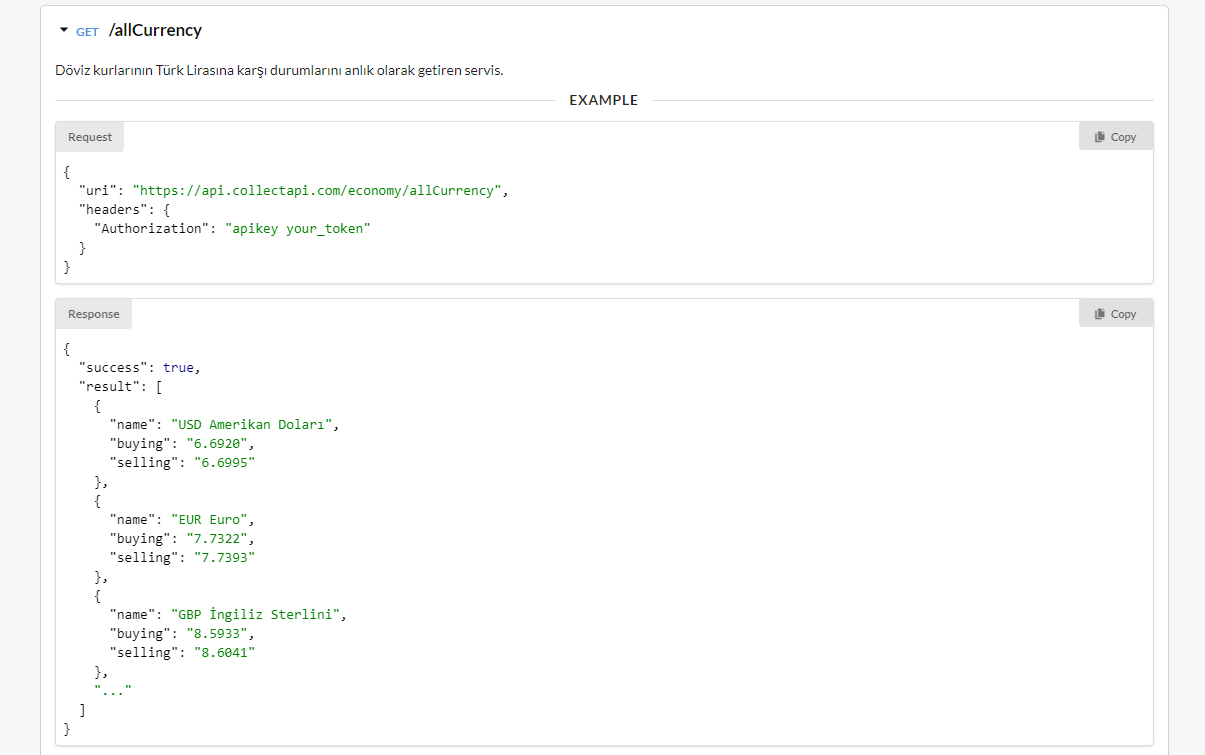
Task: Click the GBP selling value "8.6041"
Action: click(225, 652)
